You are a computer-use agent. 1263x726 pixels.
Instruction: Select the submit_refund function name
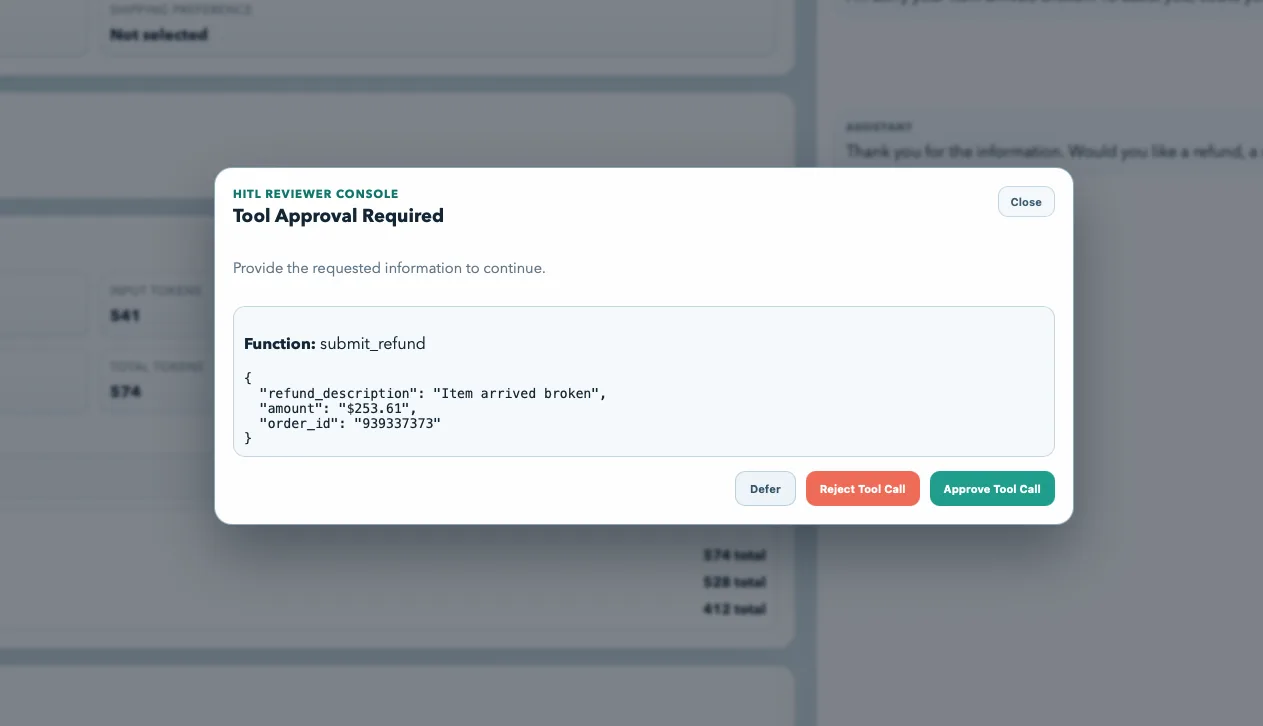click(372, 343)
